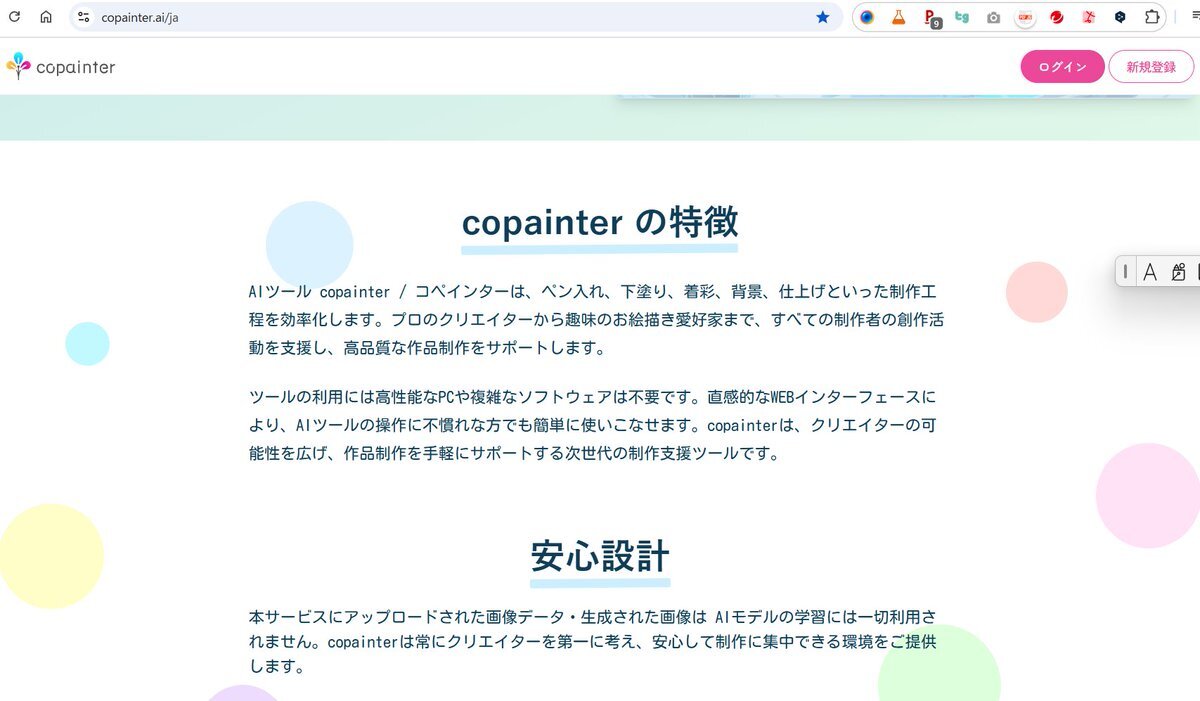This screenshot has height=701, width=1200.
Task: Open the multicolored circle browser extension
Action: coord(867,17)
